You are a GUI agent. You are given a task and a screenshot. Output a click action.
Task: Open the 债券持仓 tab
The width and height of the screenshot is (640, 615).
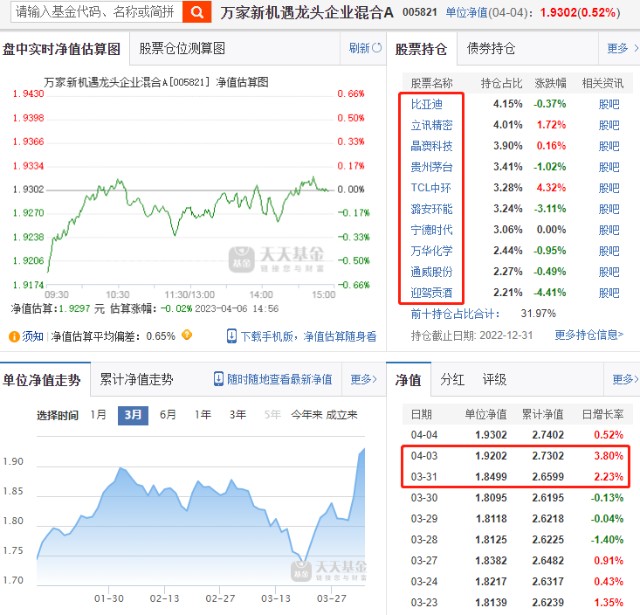[491, 49]
